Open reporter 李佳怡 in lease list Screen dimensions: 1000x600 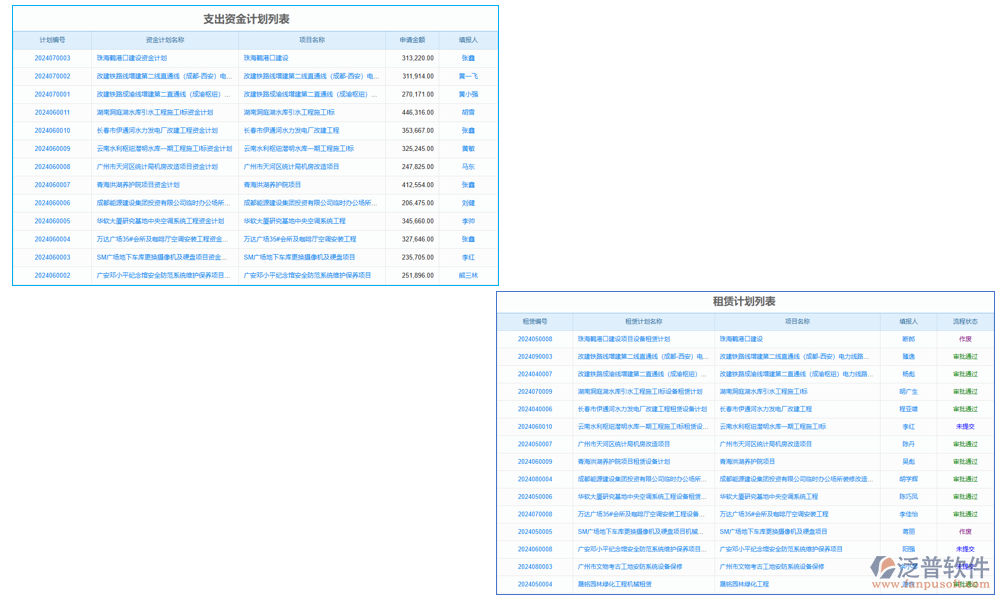908,515
